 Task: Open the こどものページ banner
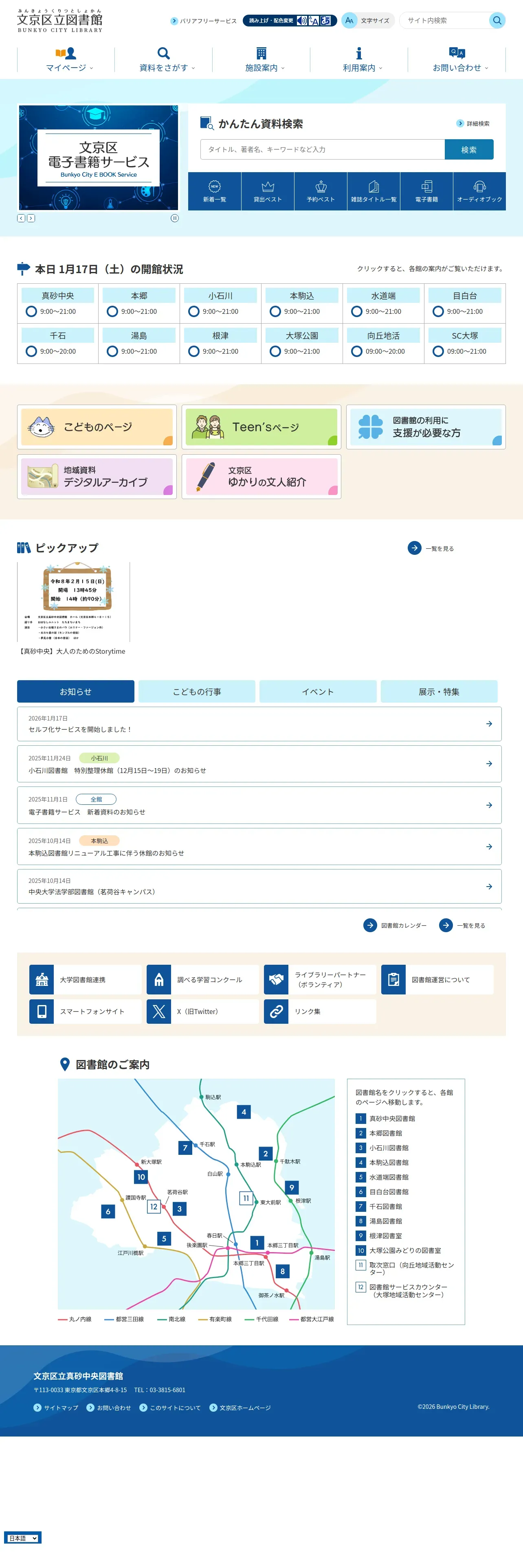click(x=97, y=427)
